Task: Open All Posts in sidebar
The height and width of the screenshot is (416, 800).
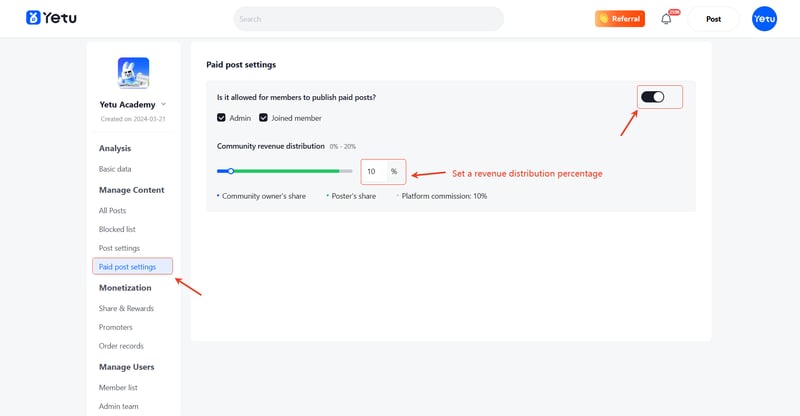Action: point(112,210)
